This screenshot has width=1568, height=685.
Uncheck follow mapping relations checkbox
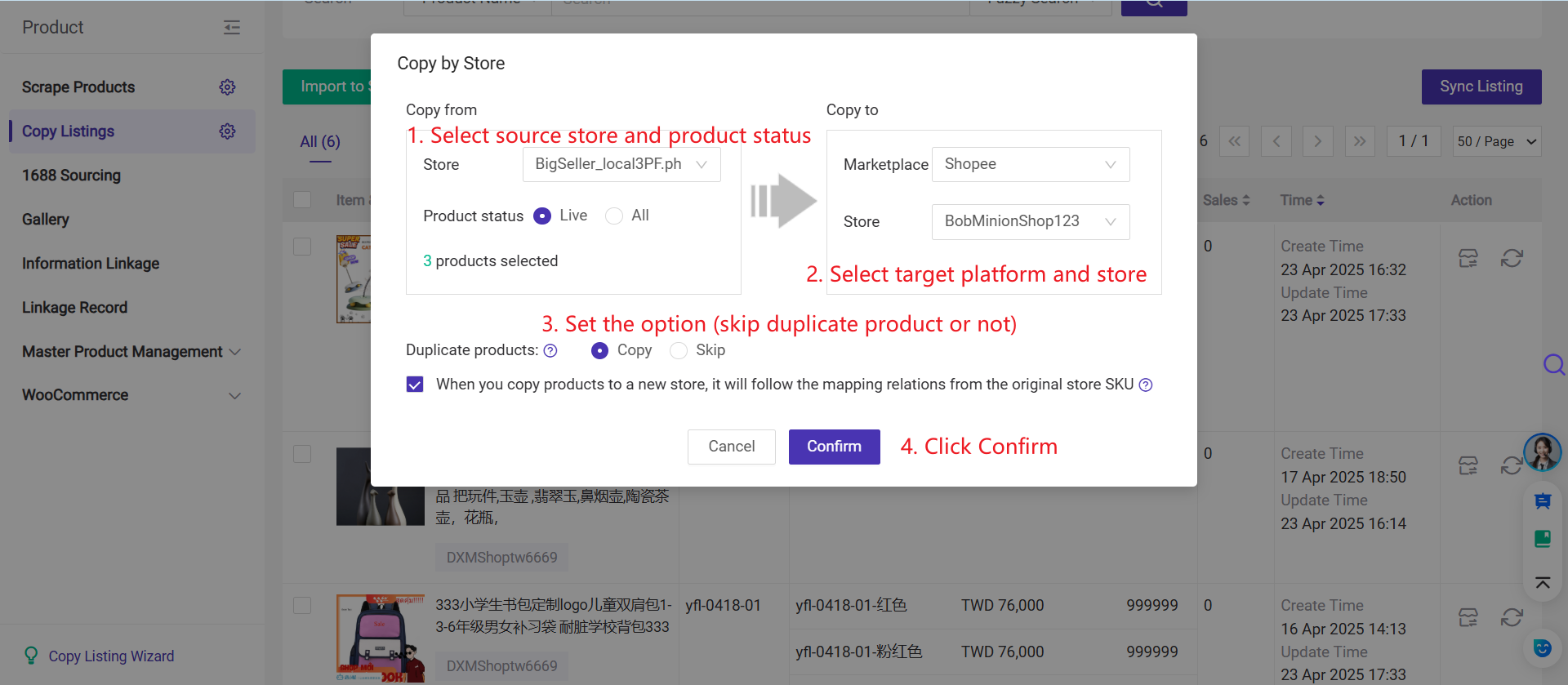(x=415, y=385)
